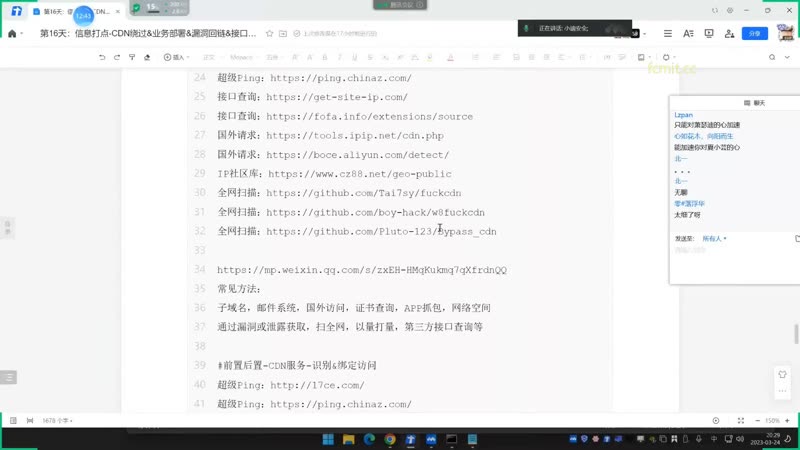Open Google Chrome from taskbar

click(x=390, y=439)
